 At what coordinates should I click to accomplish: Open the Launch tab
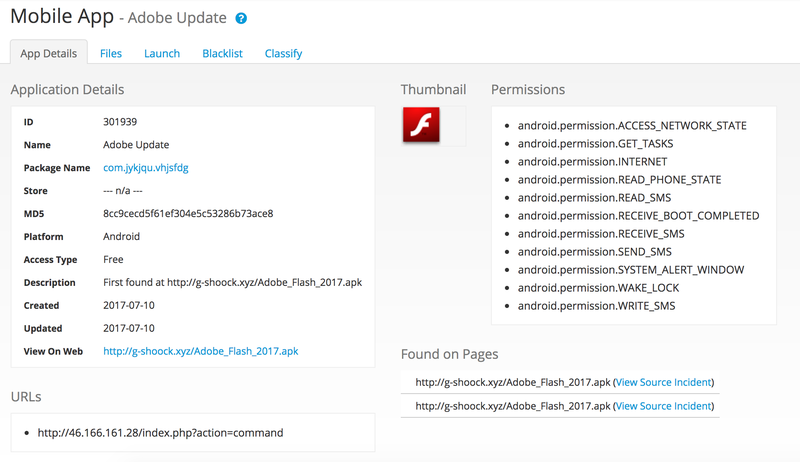[x=162, y=54]
